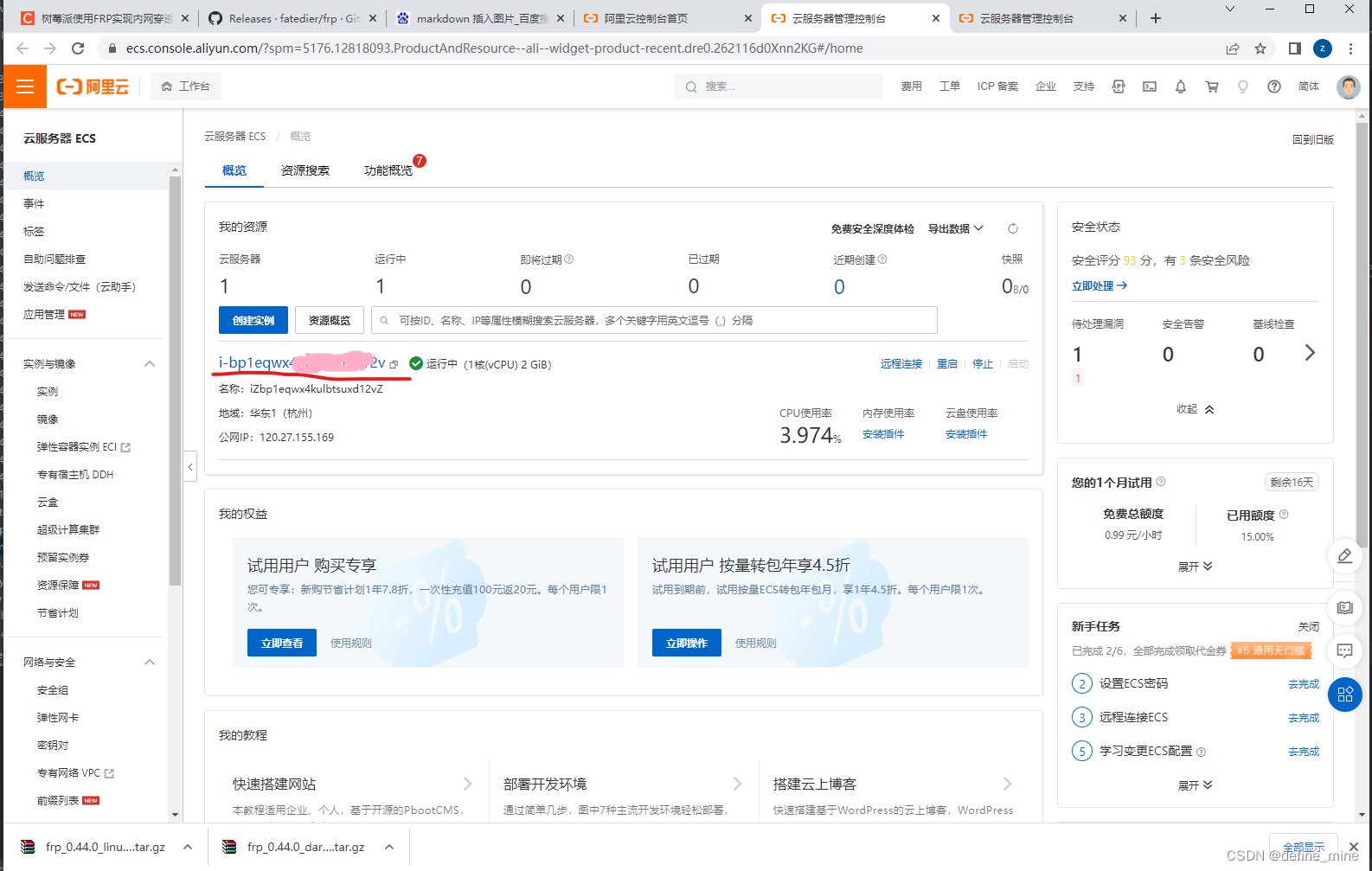Open the Cloud Shell terminal icon

[1150, 86]
